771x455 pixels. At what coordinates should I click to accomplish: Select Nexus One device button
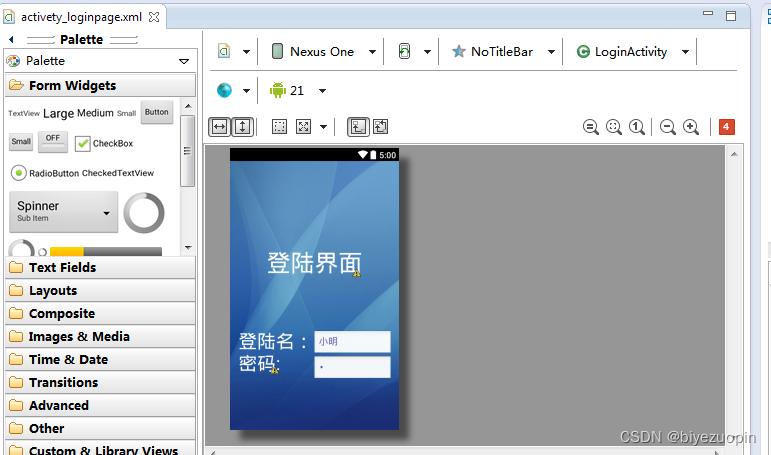click(x=313, y=51)
